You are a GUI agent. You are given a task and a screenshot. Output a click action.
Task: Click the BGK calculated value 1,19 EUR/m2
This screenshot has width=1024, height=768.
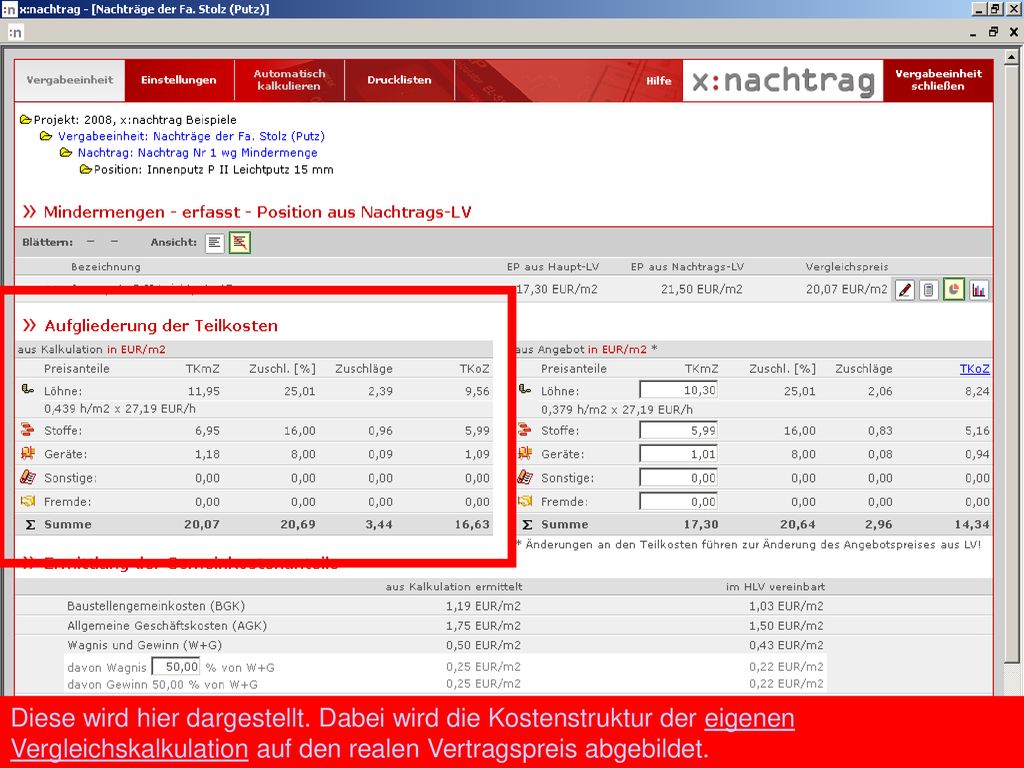[483, 606]
